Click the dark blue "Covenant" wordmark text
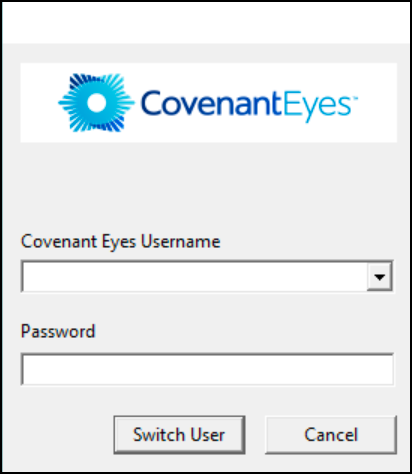The height and width of the screenshot is (474, 412). click(211, 103)
